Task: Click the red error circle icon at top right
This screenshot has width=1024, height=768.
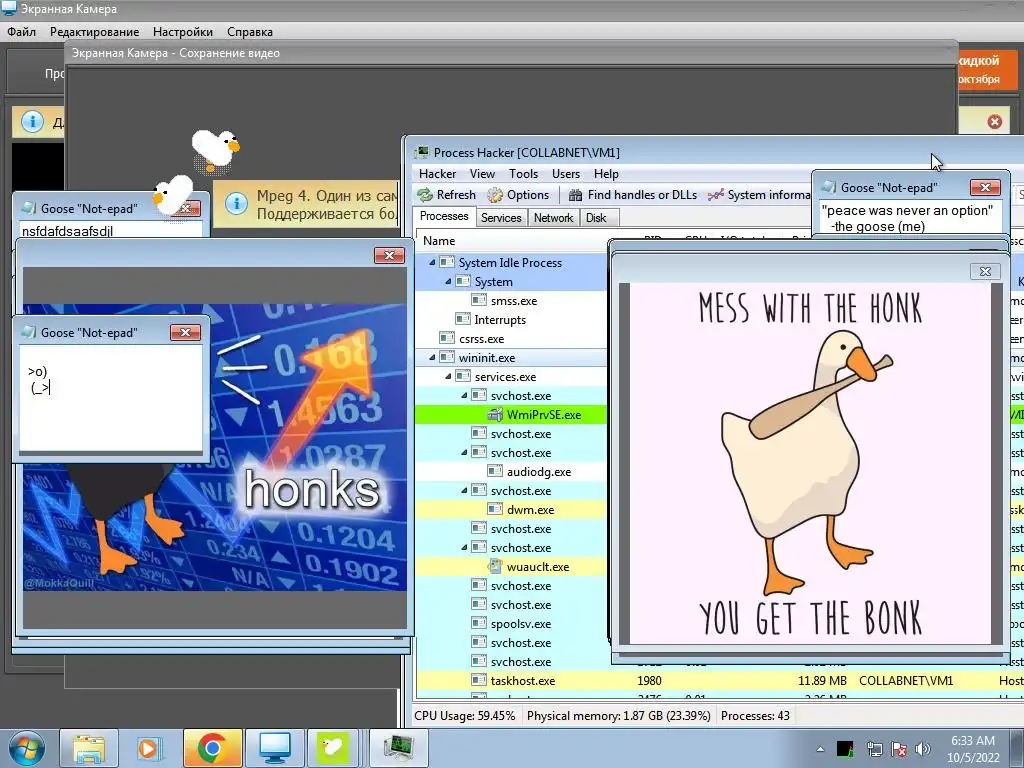Action: coord(995,121)
